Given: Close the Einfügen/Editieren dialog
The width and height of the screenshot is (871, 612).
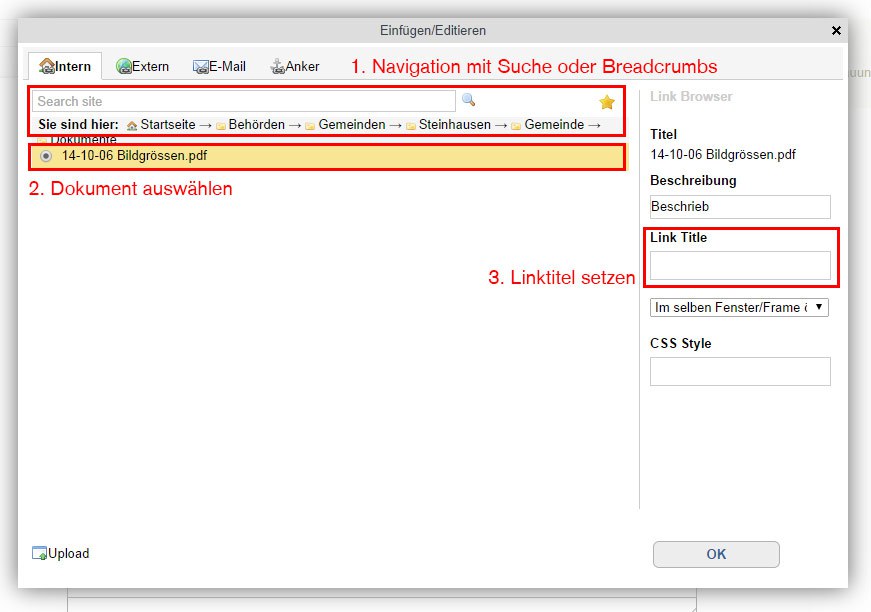Looking at the screenshot, I should (836, 31).
